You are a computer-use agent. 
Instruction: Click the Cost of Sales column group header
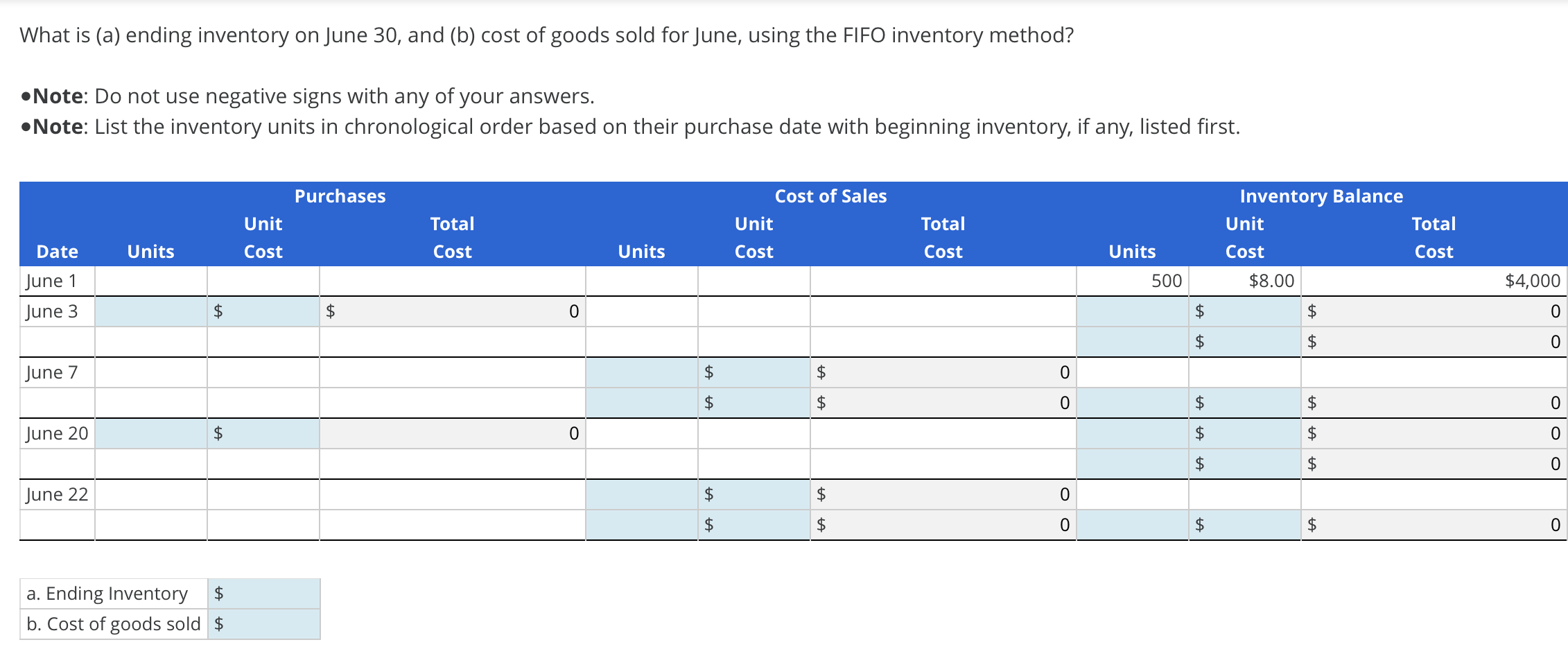click(x=830, y=196)
